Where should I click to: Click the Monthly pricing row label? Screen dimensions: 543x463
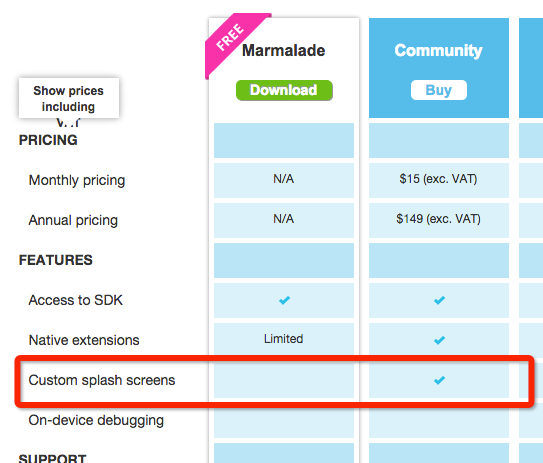point(77,180)
